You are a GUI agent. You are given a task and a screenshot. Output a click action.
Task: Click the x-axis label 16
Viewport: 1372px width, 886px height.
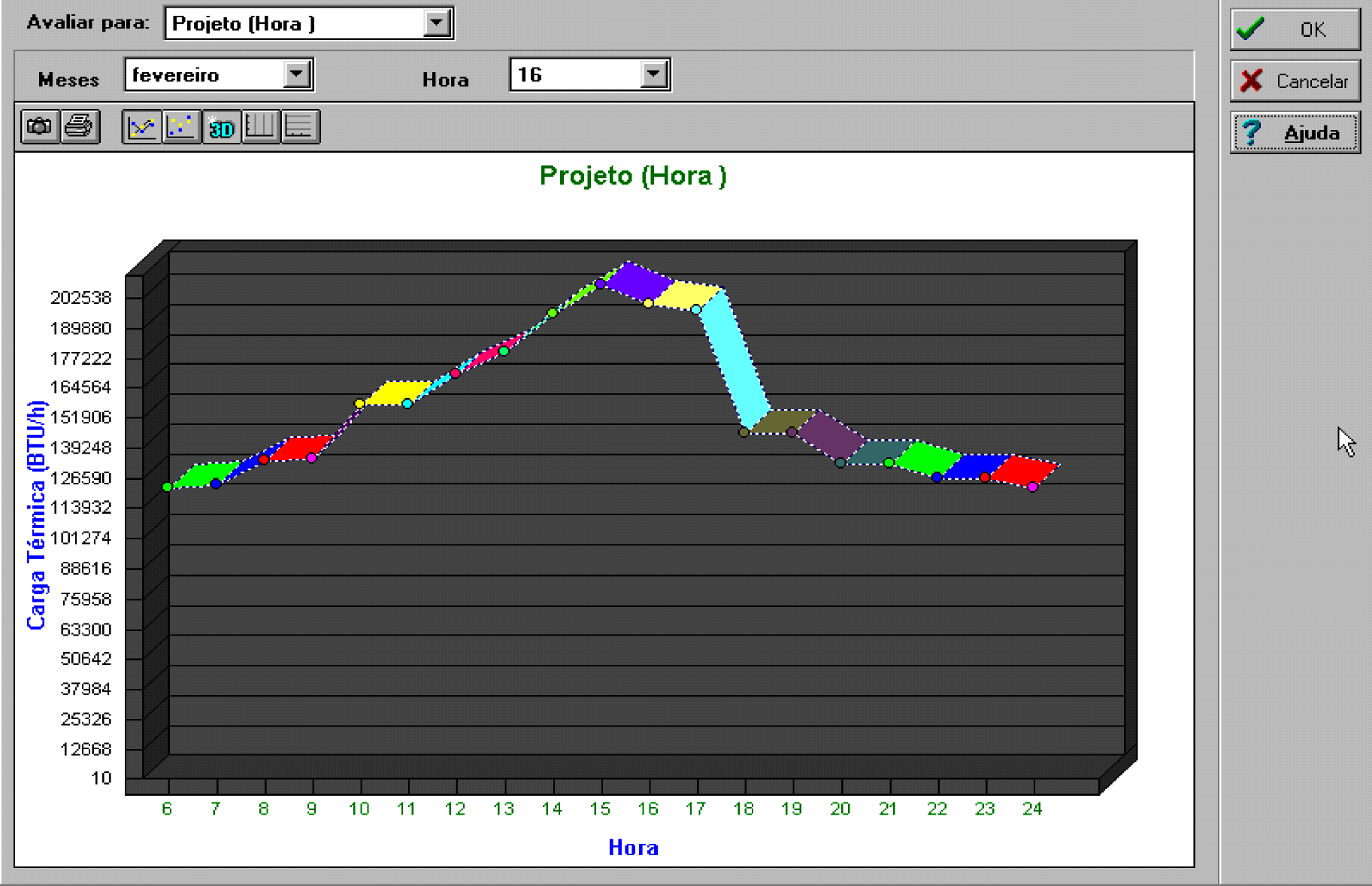(x=648, y=809)
